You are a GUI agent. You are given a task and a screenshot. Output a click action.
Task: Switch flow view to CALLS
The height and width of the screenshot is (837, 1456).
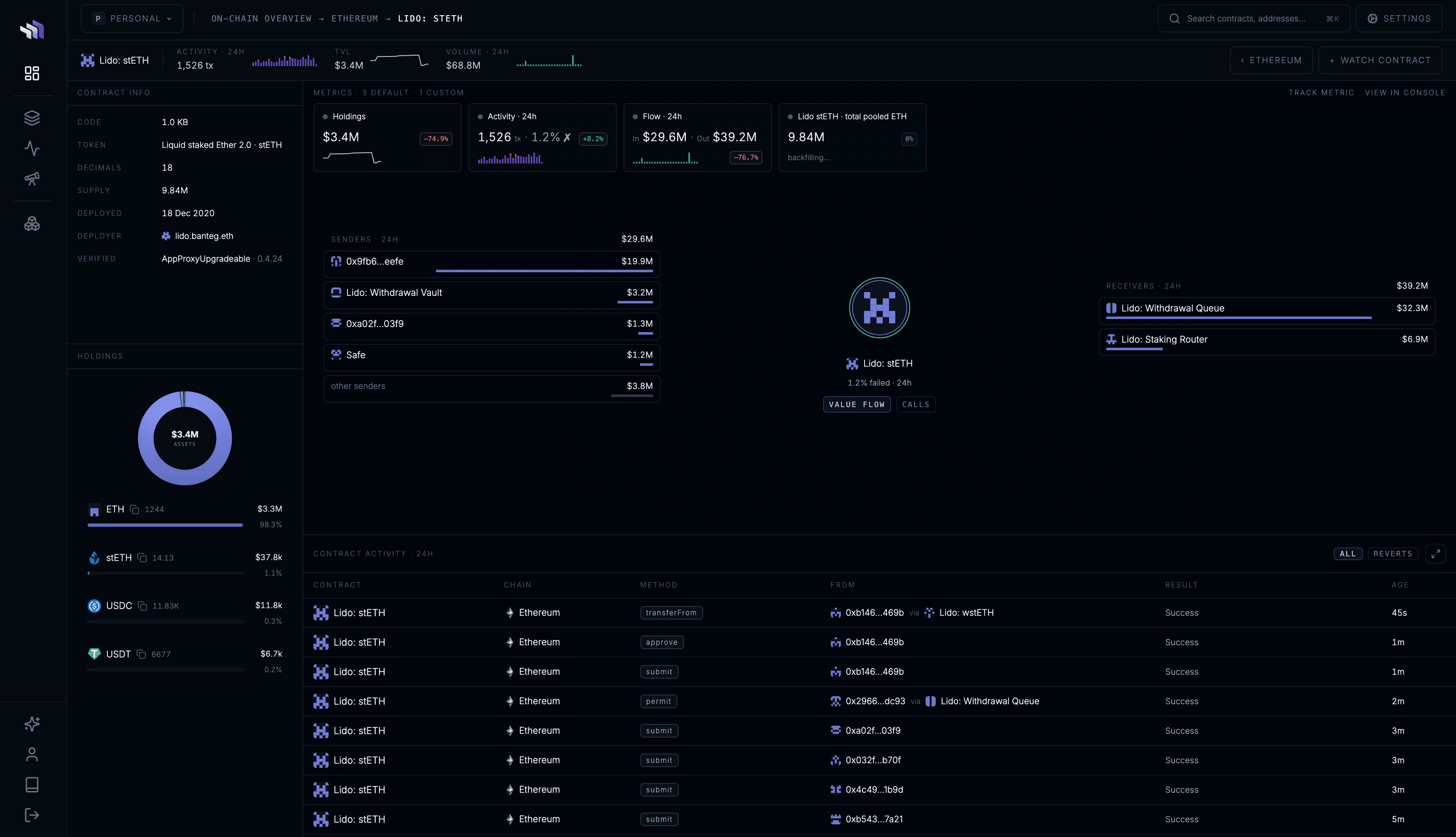915,405
